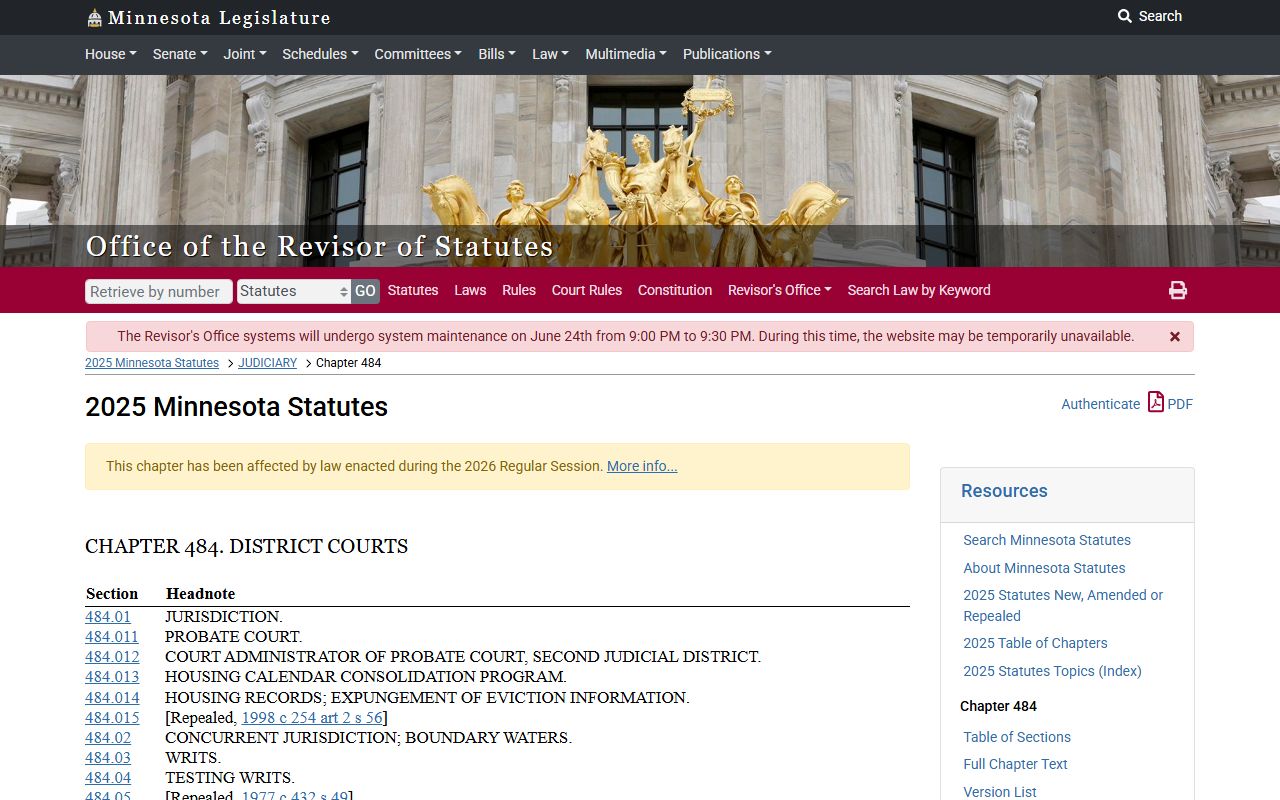Open the 1998 c 254 art 2 s 56 link

pyautogui.click(x=312, y=718)
